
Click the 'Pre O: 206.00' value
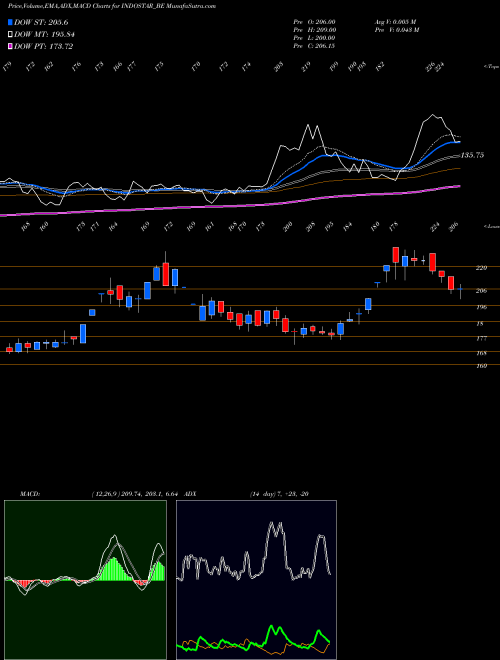tap(314, 22)
